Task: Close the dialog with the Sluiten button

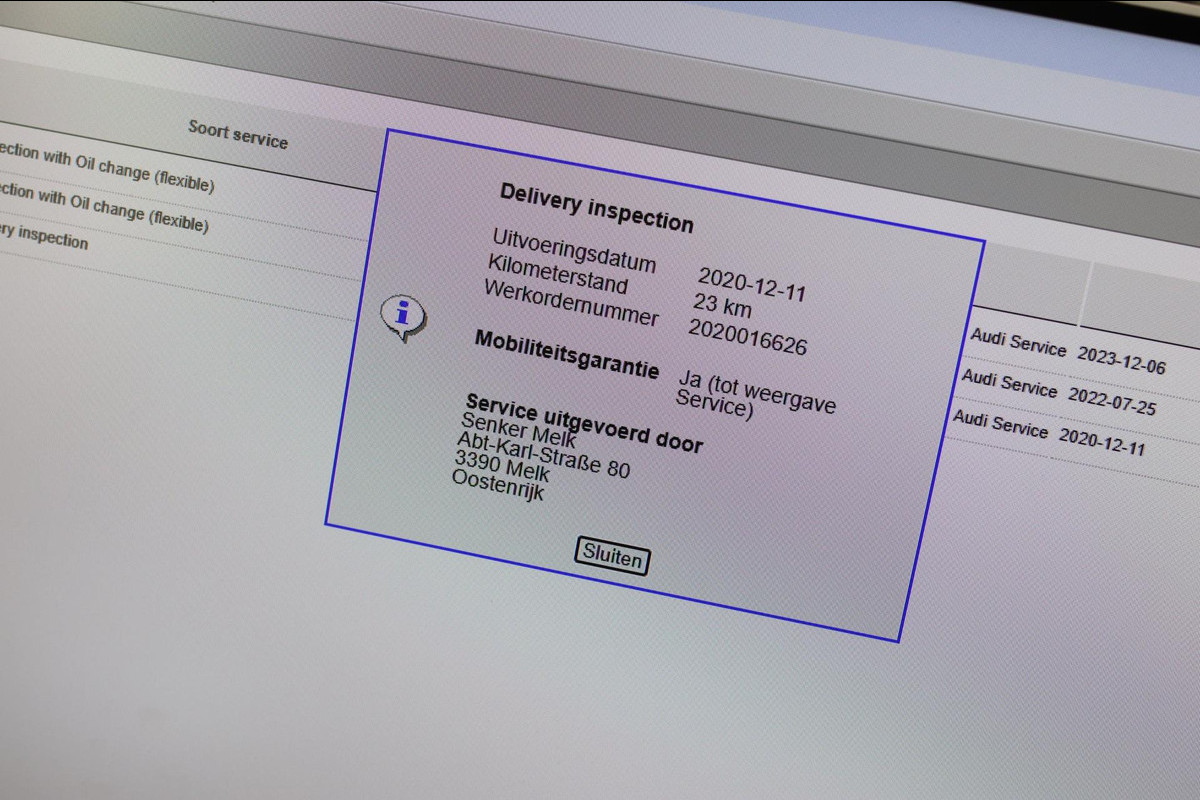Action: [612, 557]
